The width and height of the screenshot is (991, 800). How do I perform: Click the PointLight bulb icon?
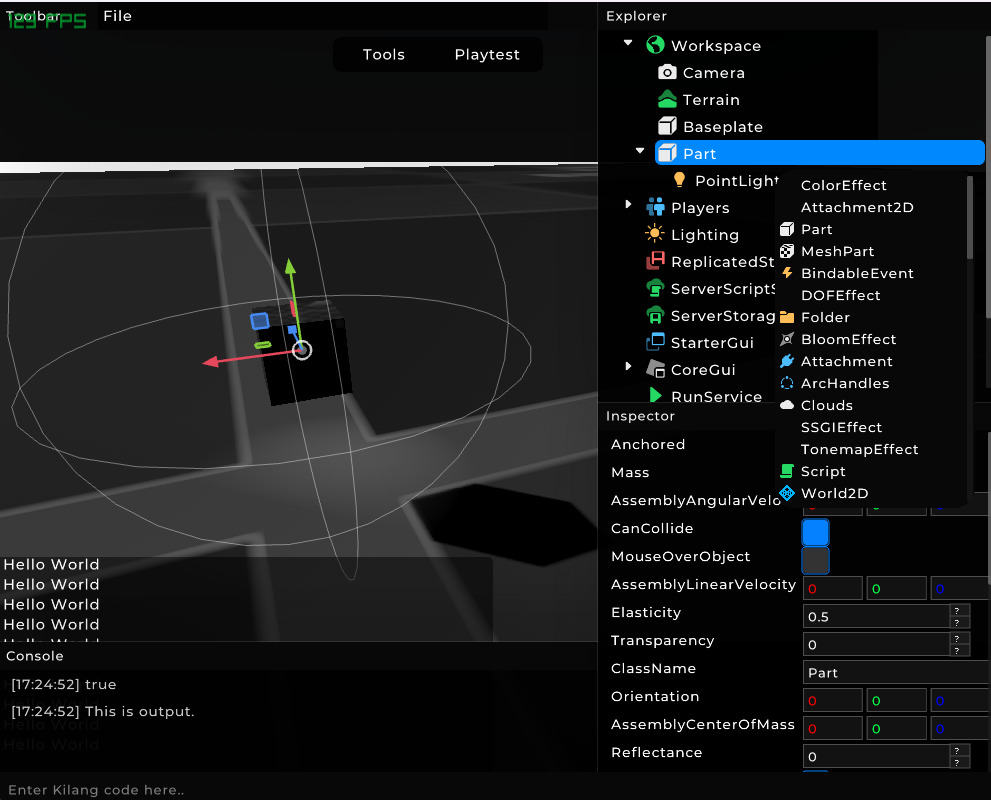[679, 180]
